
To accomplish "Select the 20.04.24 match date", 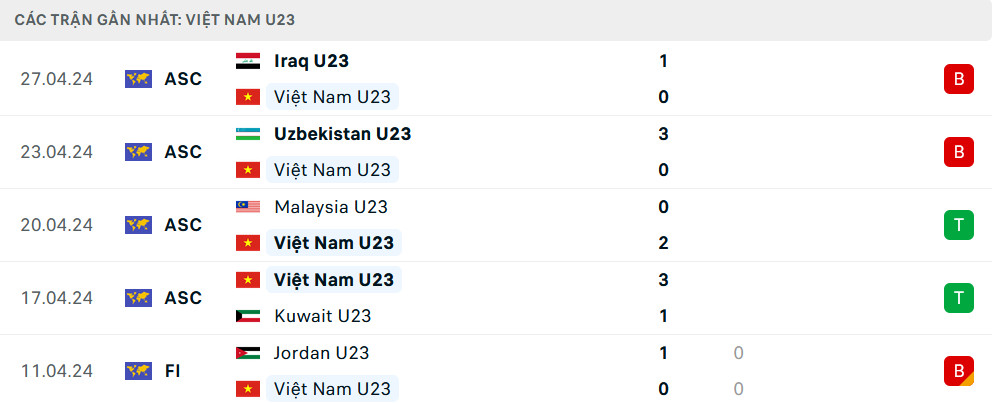I will click(56, 225).
